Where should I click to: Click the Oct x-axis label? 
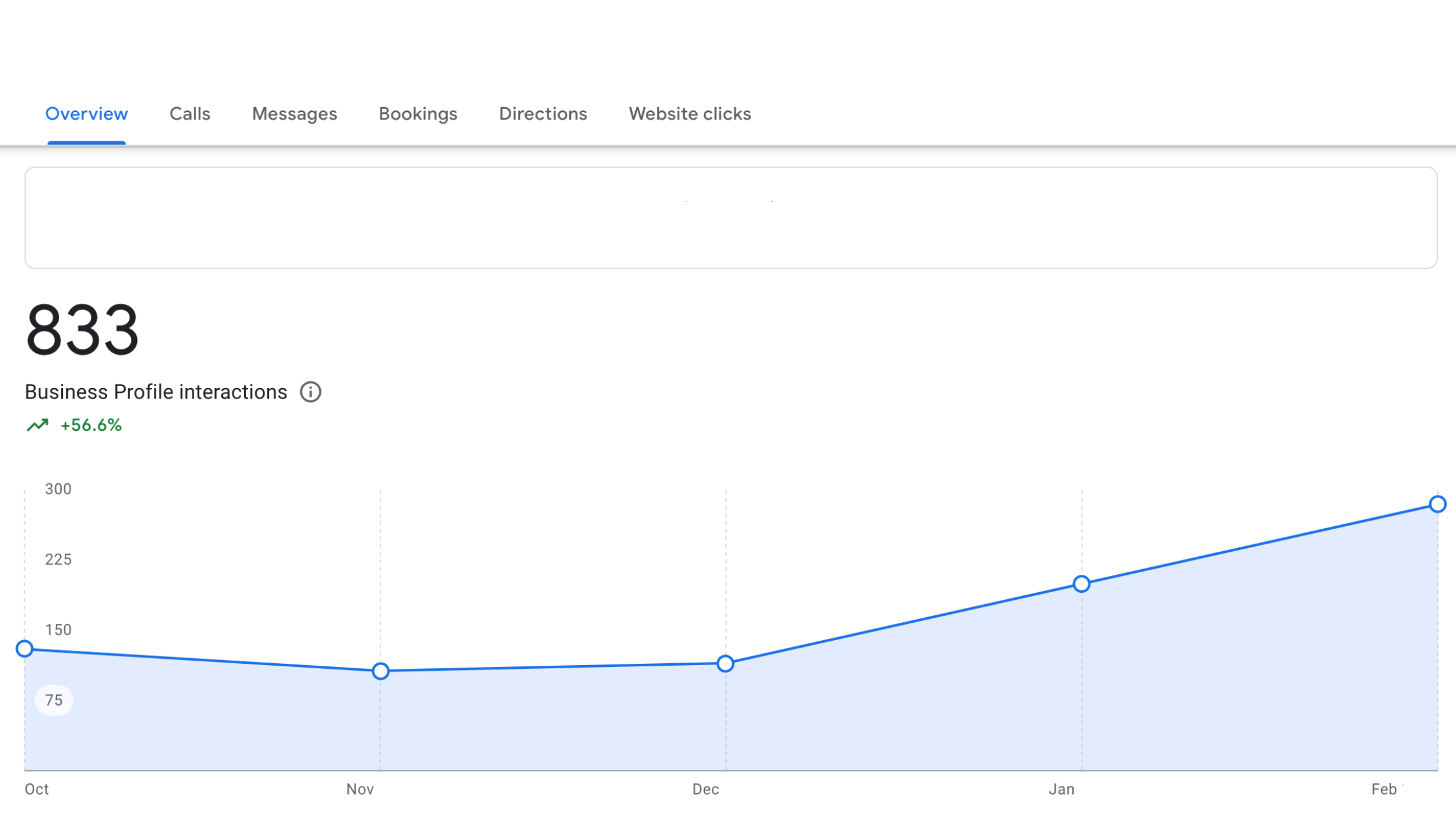pos(37,790)
